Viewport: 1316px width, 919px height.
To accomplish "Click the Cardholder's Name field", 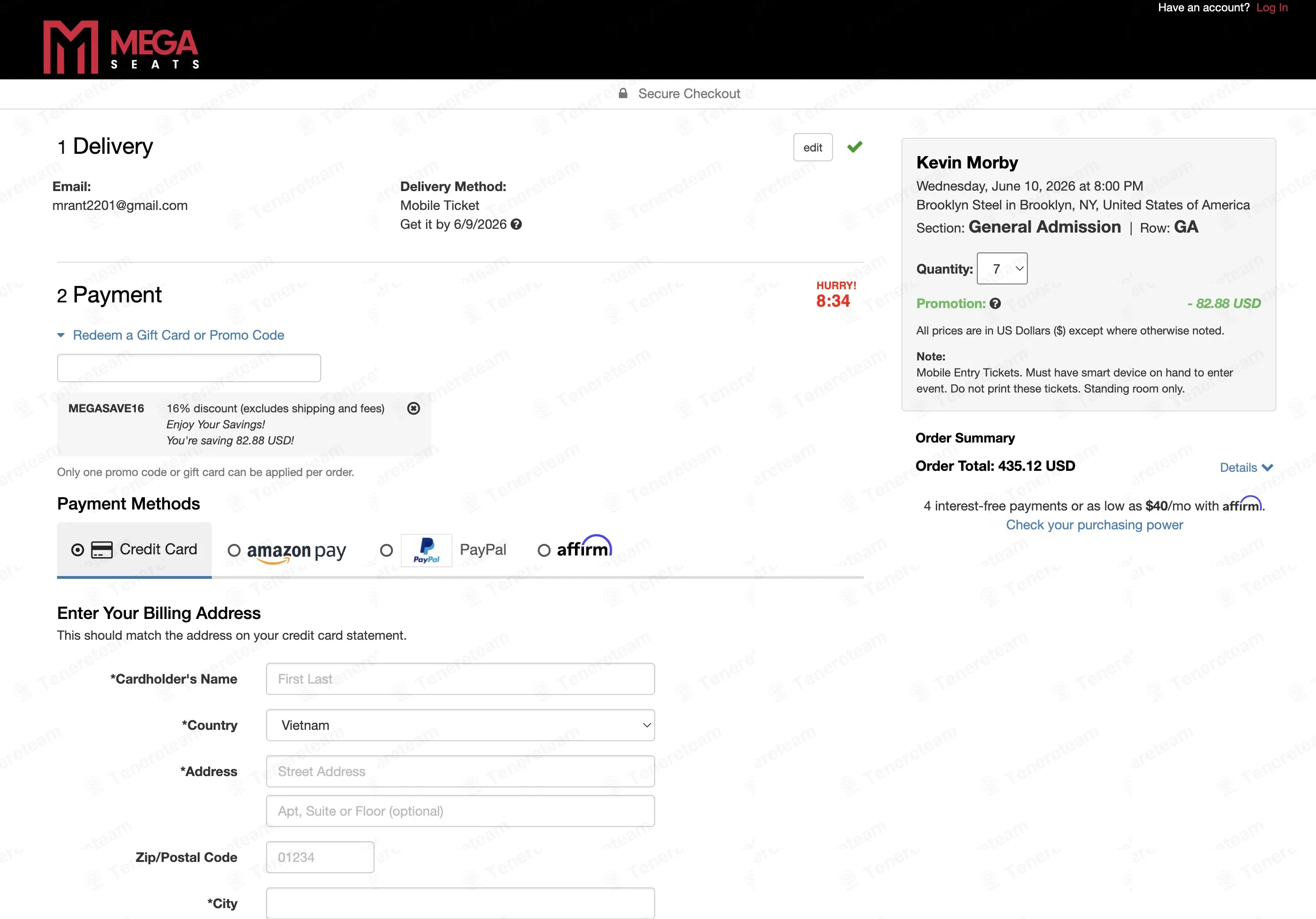I will [x=460, y=679].
